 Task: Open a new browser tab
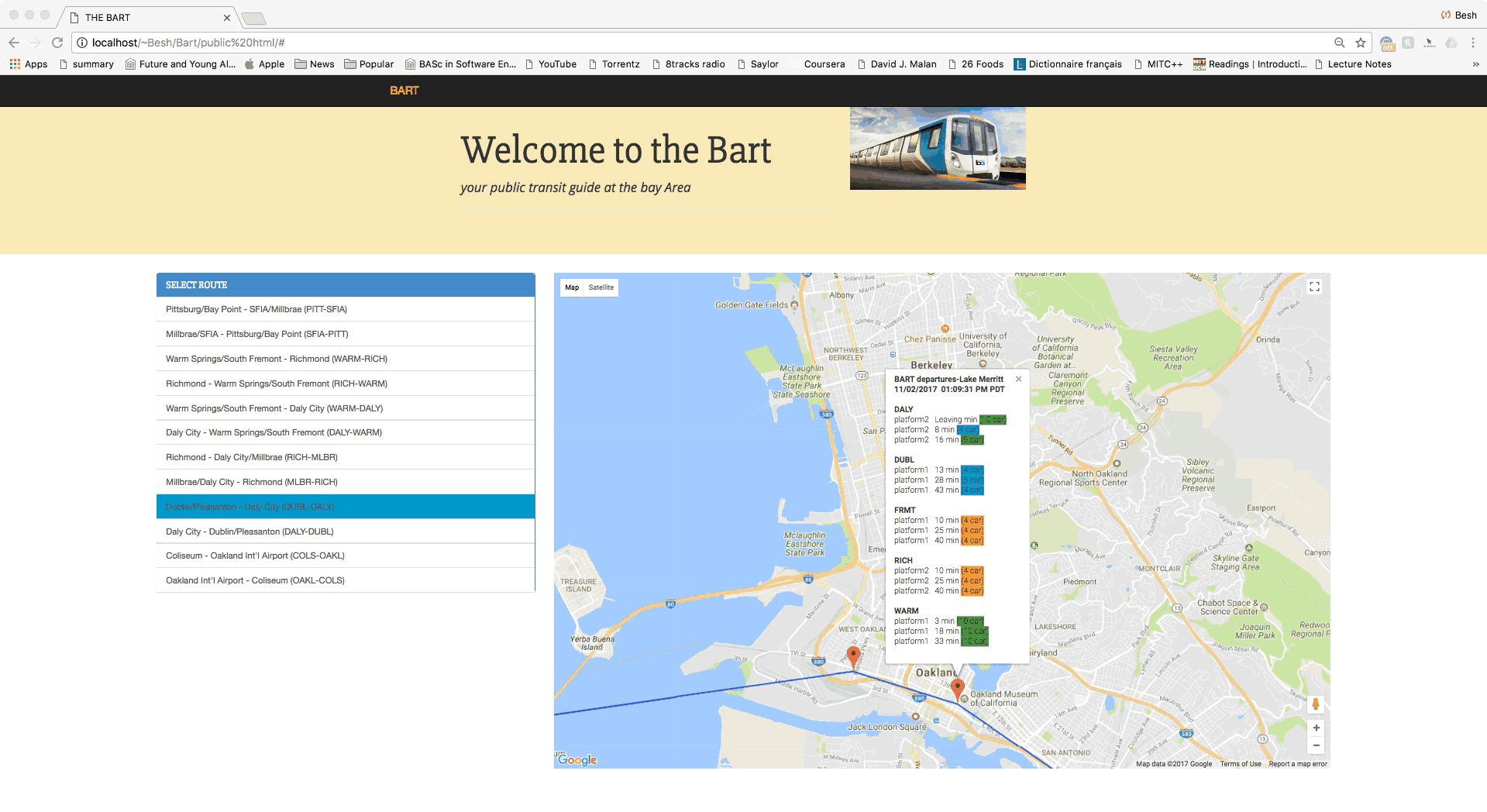pos(253,18)
